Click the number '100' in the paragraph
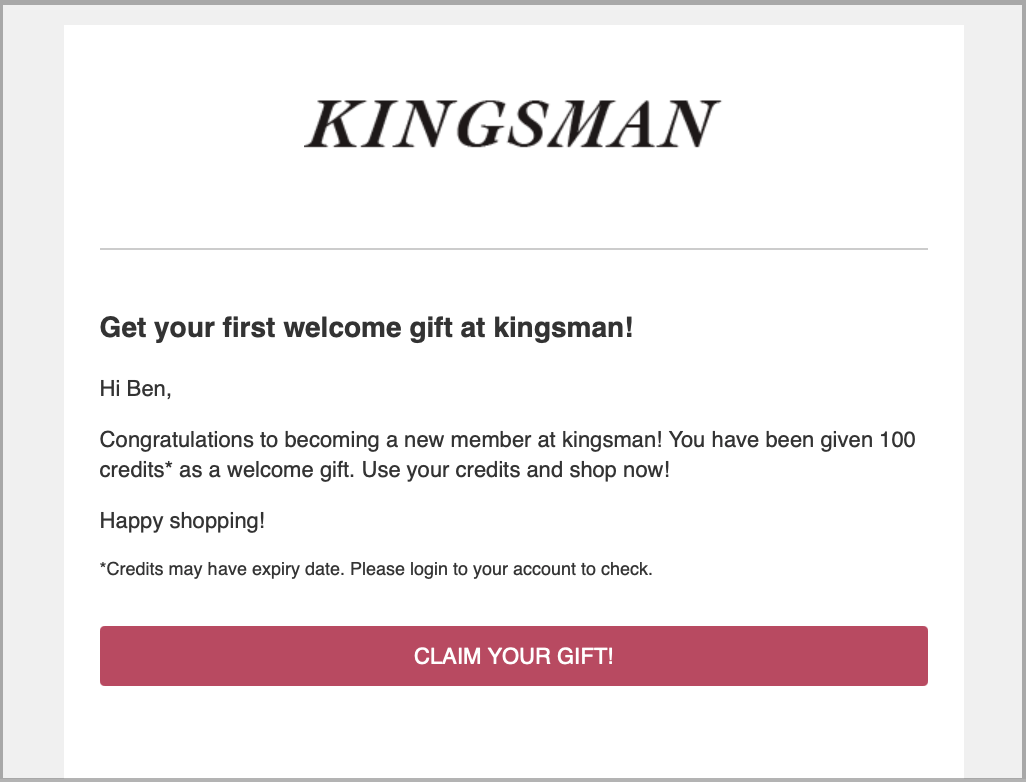The width and height of the screenshot is (1026, 782). (x=897, y=439)
